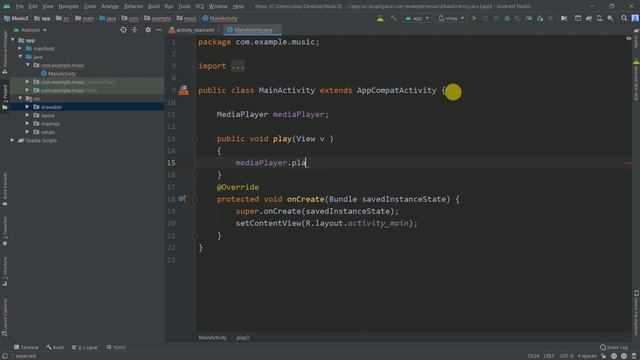
Task: Open the SDK Manager icon
Action: coord(611,18)
